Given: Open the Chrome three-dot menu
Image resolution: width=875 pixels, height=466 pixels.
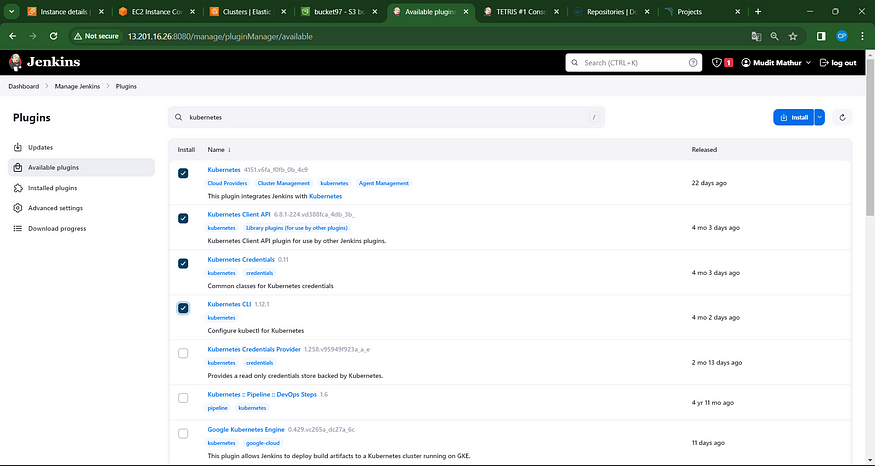Looking at the screenshot, I should coord(862,36).
